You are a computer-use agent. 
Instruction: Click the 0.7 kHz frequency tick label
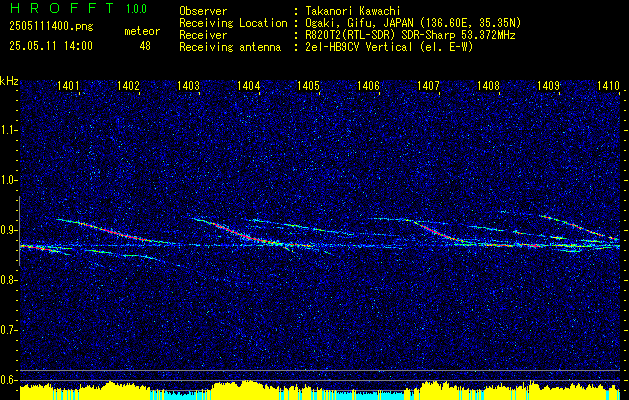(x=7, y=330)
